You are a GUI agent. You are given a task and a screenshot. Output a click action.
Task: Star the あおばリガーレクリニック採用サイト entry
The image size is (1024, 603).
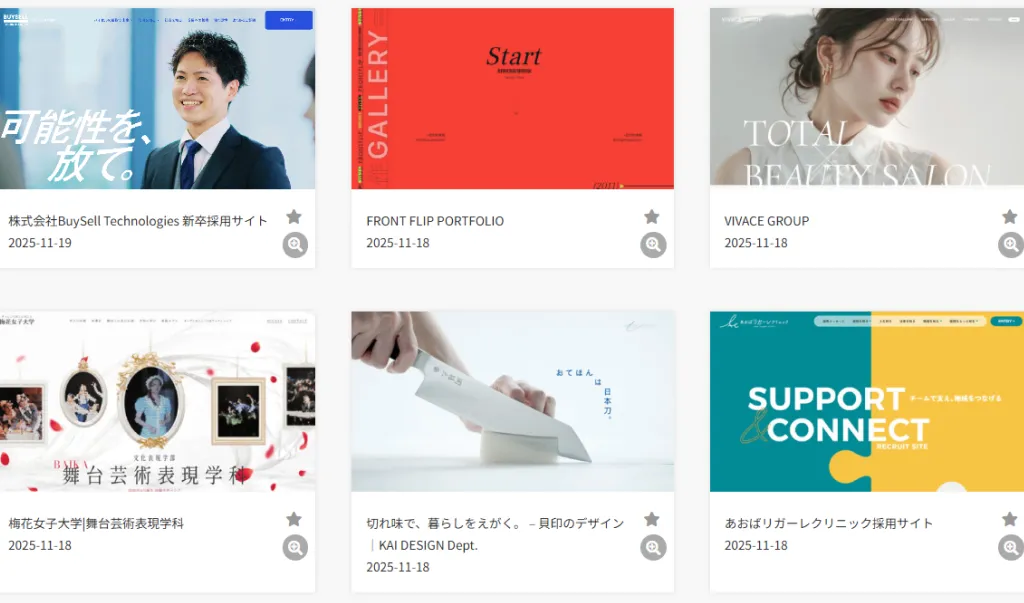coord(1010,519)
